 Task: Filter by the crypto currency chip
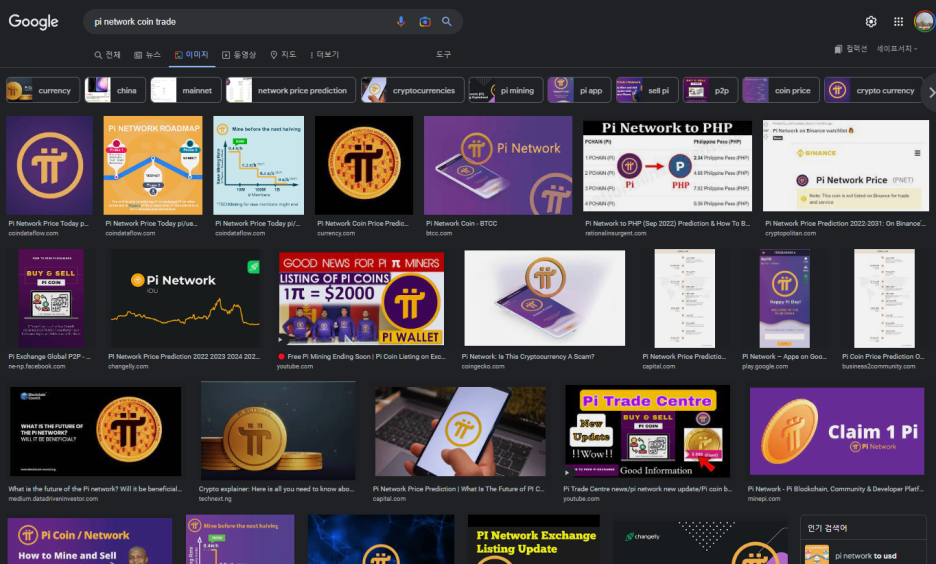click(x=873, y=90)
